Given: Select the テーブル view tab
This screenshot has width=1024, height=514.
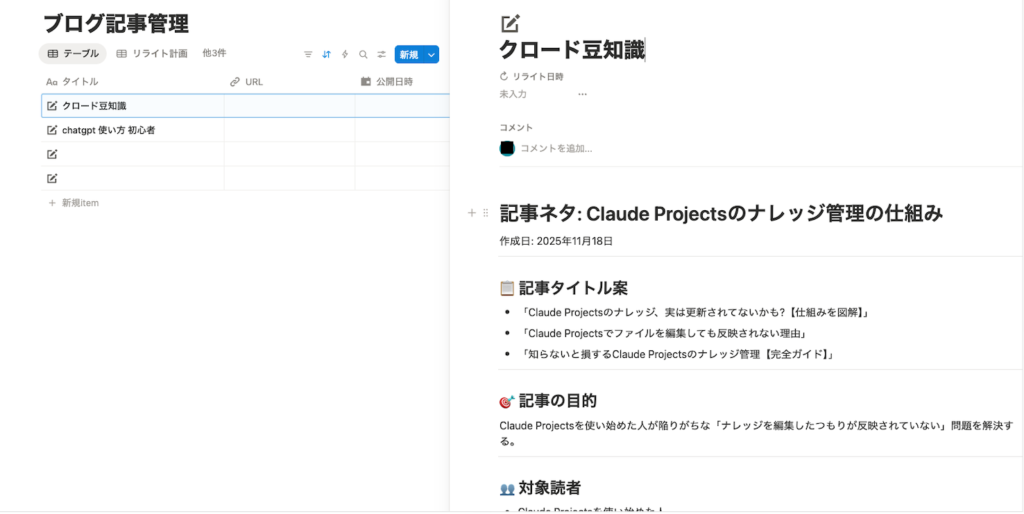Looking at the screenshot, I should click(73, 54).
